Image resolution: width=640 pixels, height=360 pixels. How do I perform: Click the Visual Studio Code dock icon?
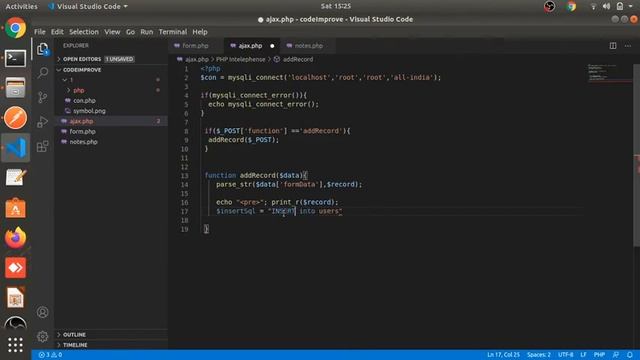point(16,147)
